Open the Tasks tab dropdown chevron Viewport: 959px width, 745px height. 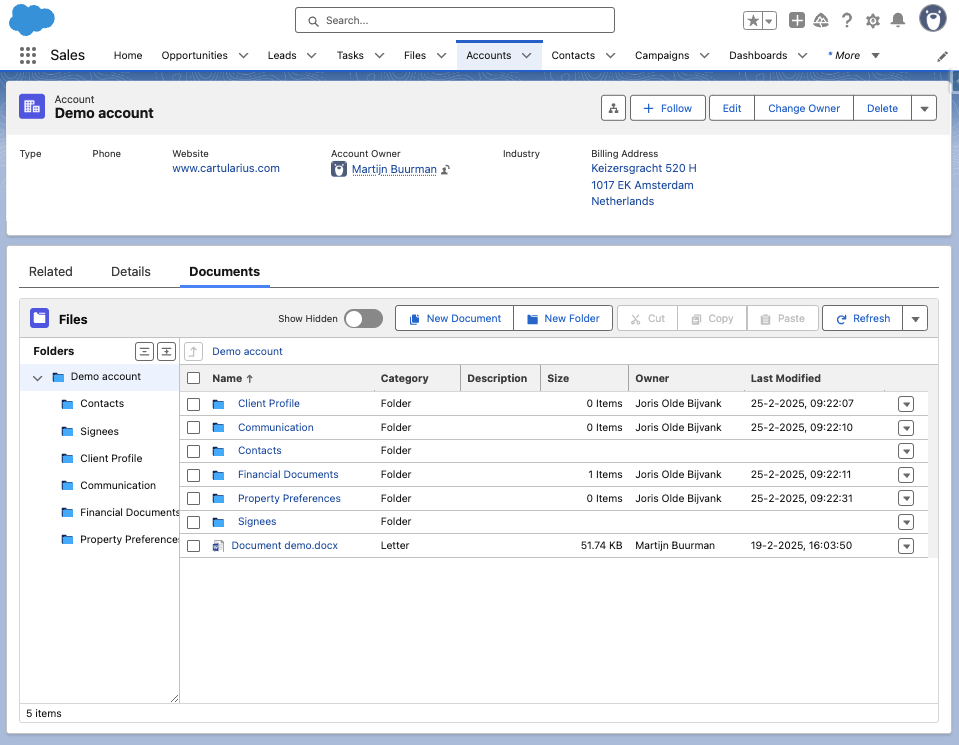379,56
